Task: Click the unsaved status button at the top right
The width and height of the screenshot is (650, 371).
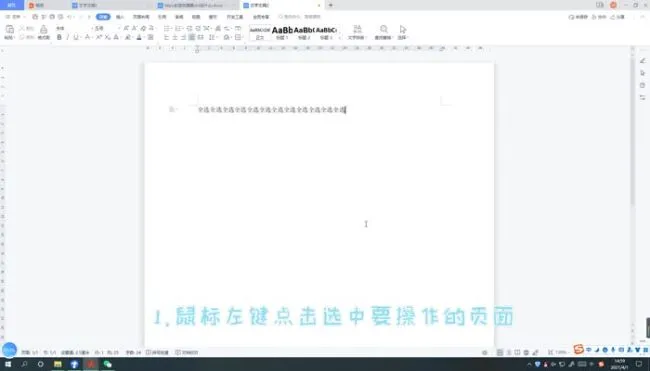Action: pyautogui.click(x=578, y=17)
